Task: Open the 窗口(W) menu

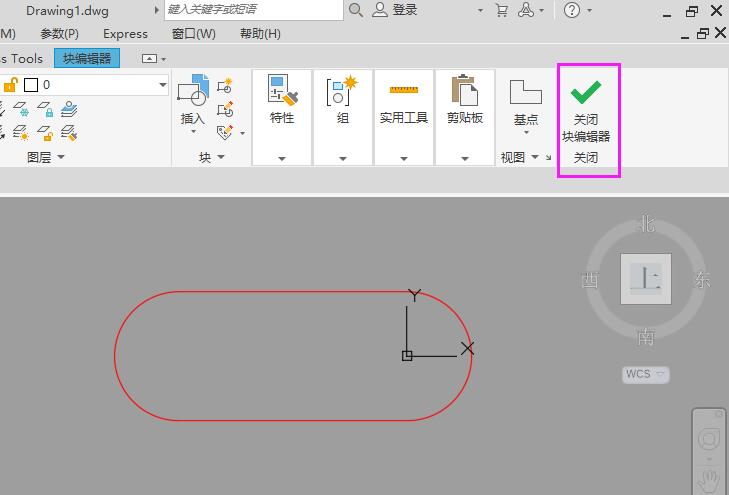Action: (194, 34)
